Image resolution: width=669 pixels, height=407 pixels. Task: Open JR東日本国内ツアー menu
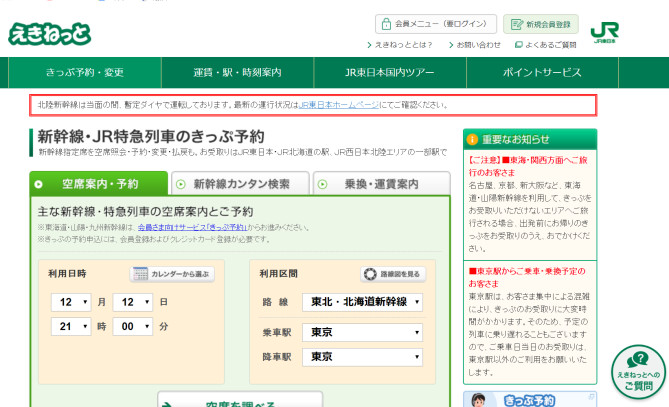pos(390,73)
